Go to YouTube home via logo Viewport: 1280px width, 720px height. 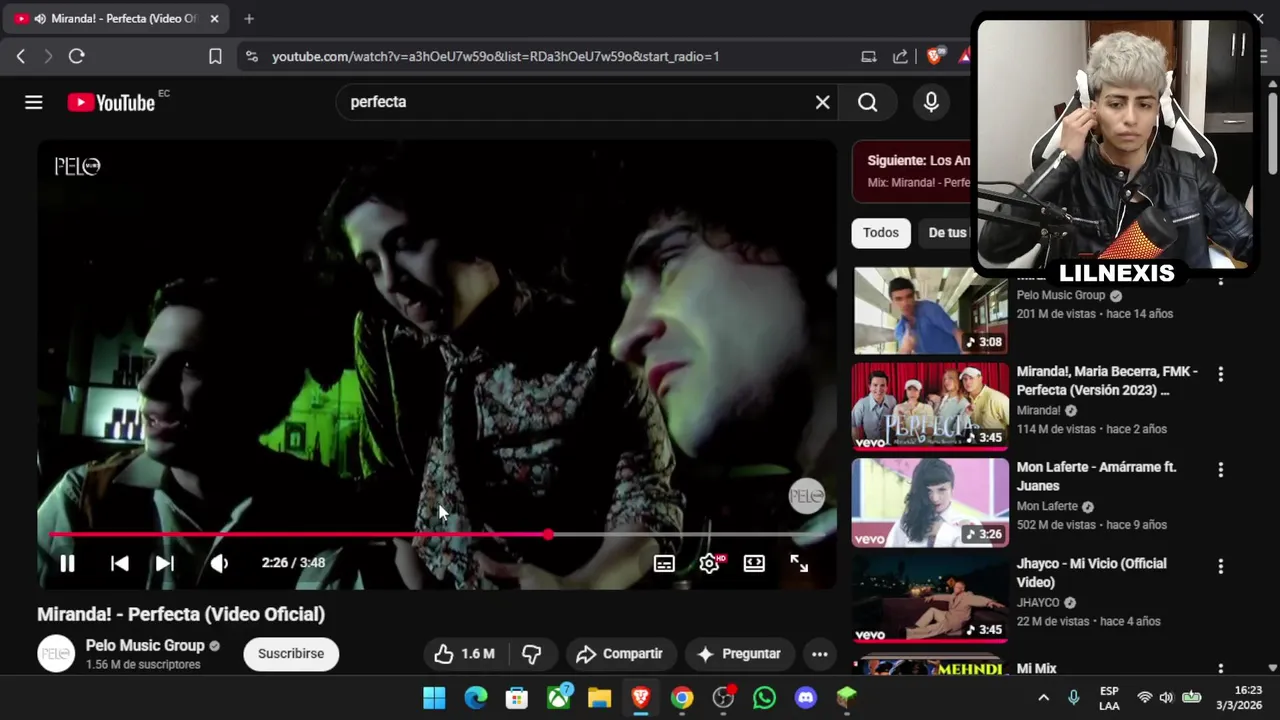pos(111,102)
